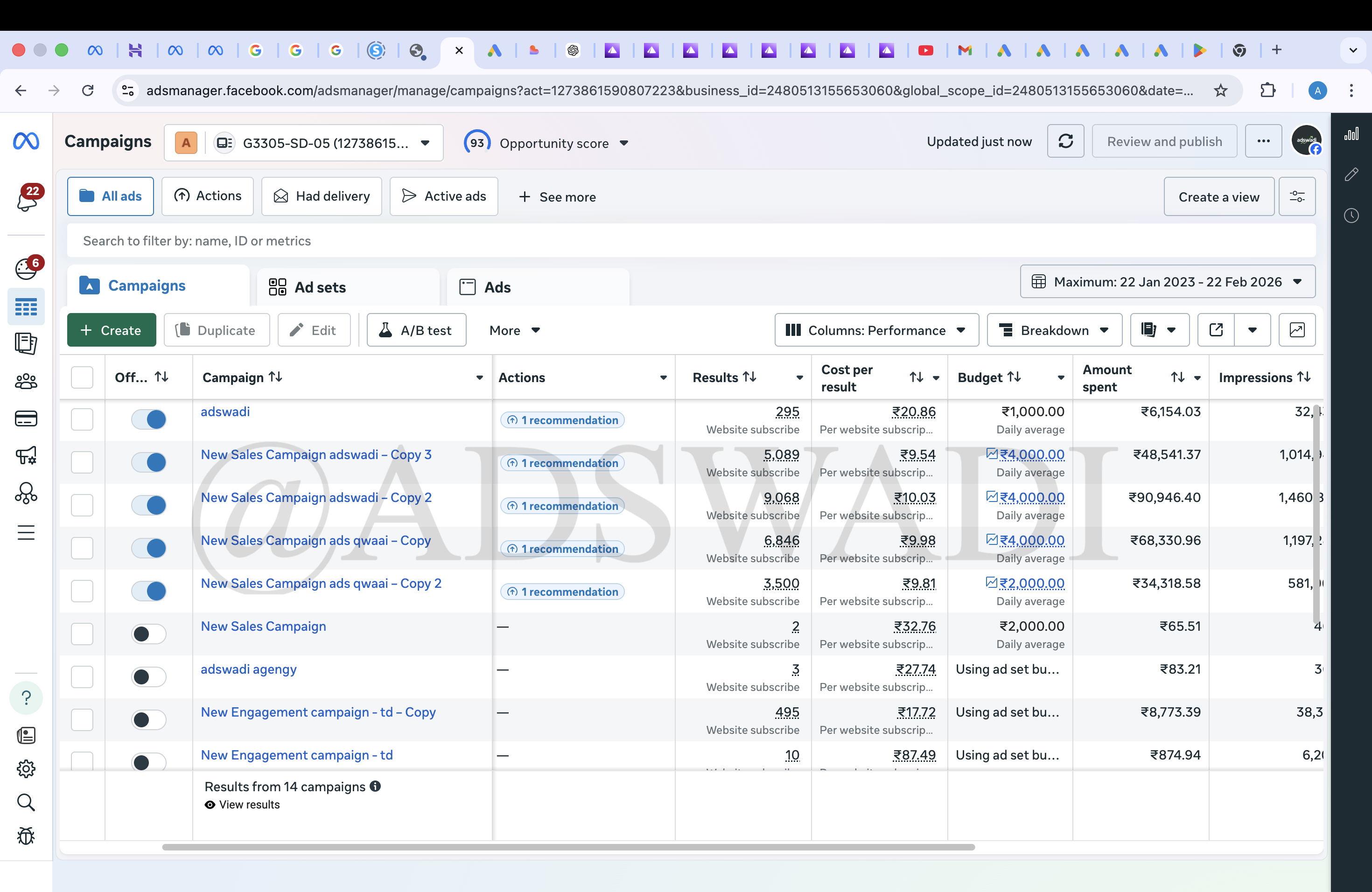Enable the New Sales Campaign toggle
1372x892 pixels.
click(x=149, y=634)
